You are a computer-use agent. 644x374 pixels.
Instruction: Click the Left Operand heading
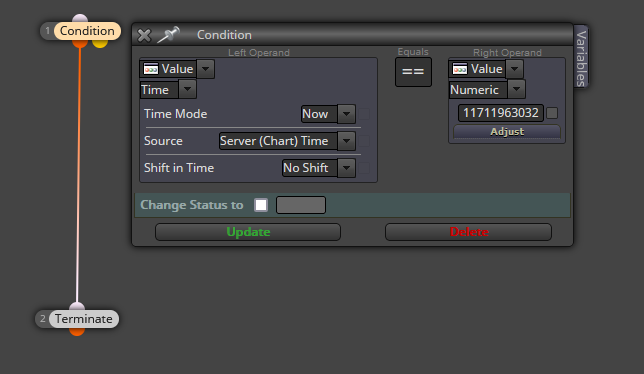(259, 53)
